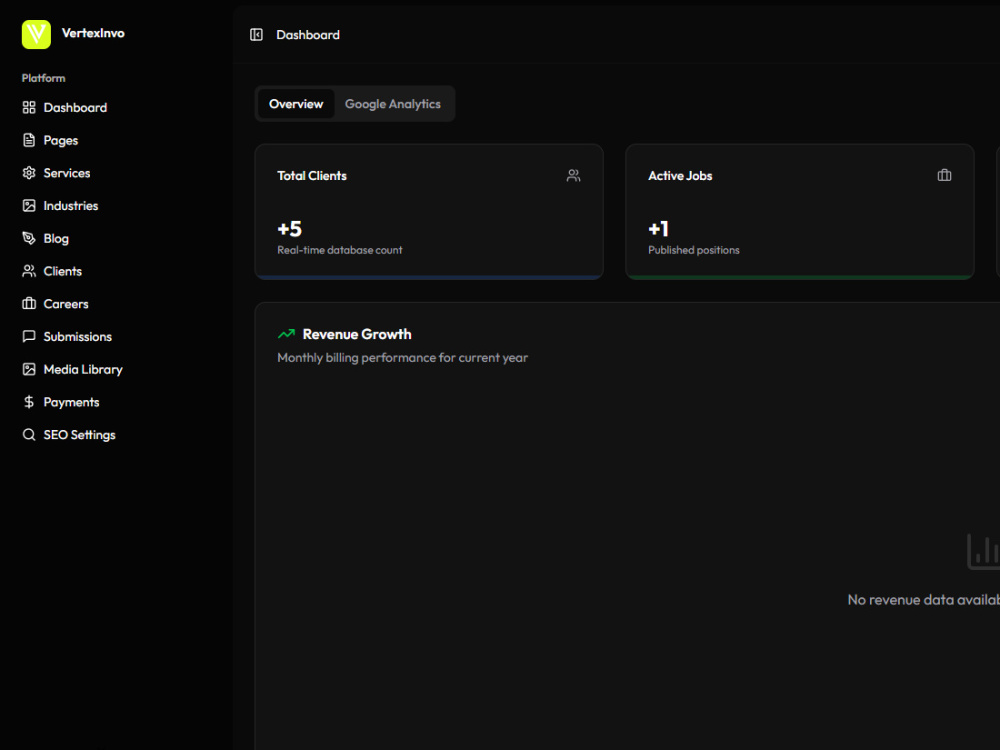Click the VertexInvo brand name
1000x750 pixels.
coord(93,33)
